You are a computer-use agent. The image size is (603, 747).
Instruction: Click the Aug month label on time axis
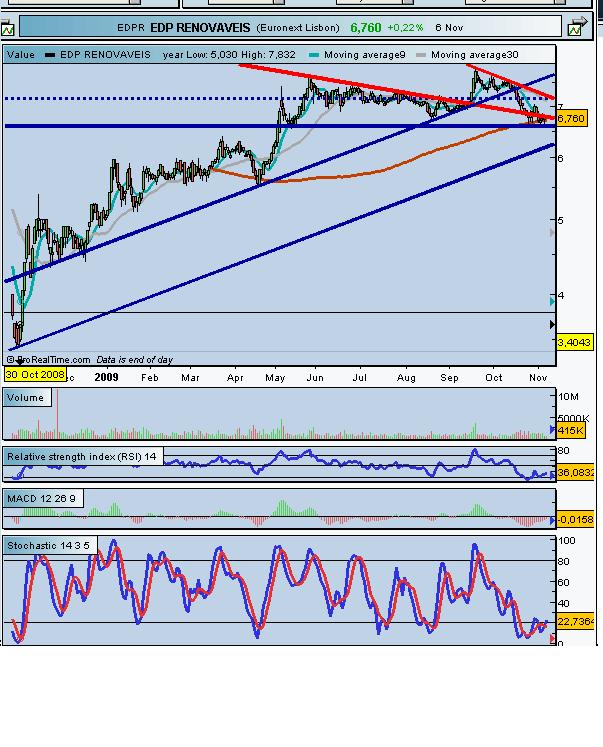pos(406,378)
